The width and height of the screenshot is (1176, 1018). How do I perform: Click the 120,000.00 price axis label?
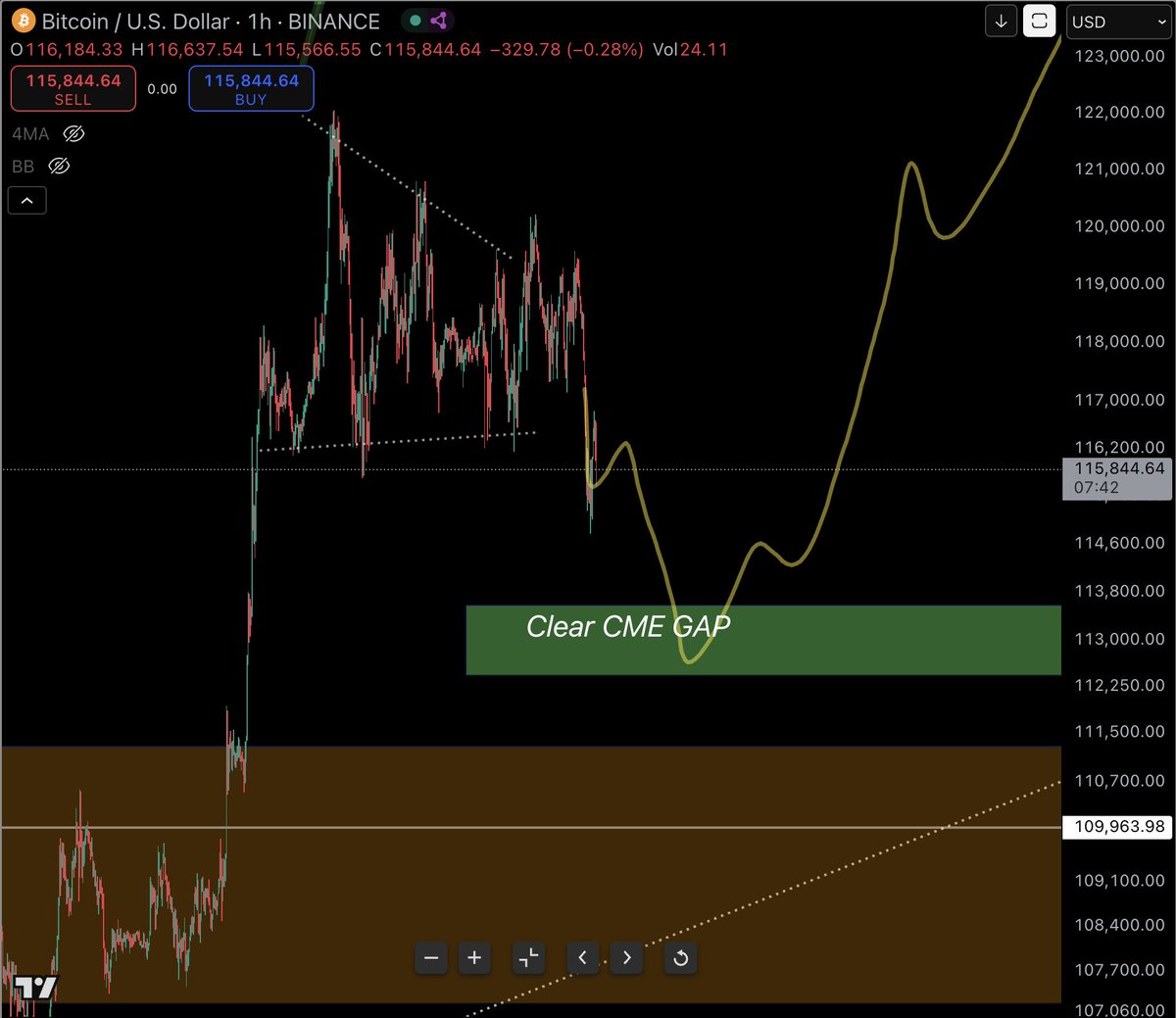click(x=1119, y=226)
